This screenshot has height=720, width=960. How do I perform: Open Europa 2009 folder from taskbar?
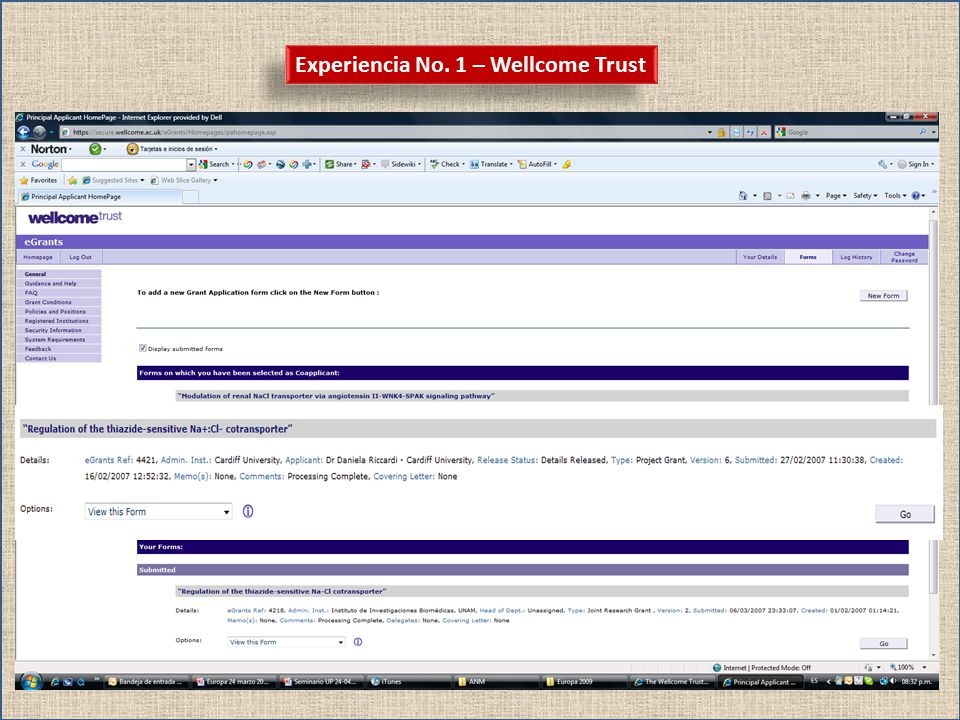584,681
